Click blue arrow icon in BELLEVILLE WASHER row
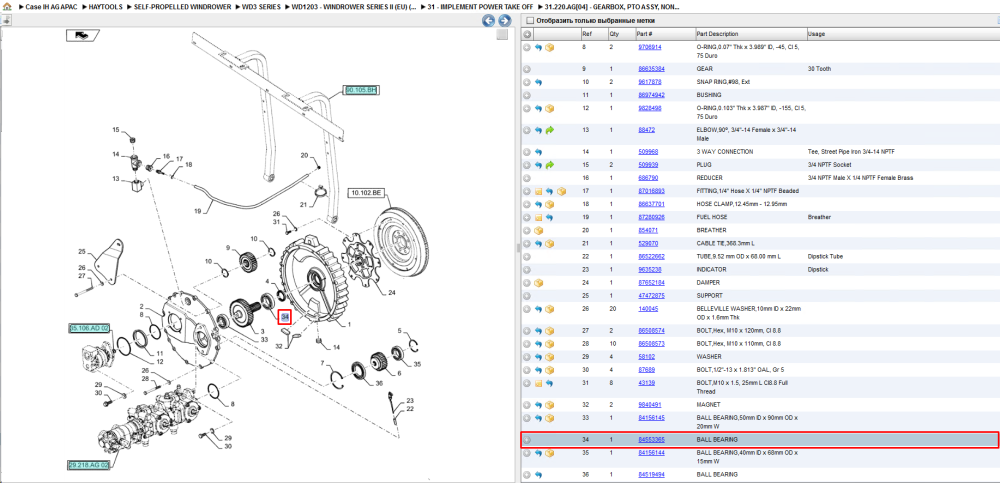This screenshot has height=483, width=1000. (x=538, y=309)
